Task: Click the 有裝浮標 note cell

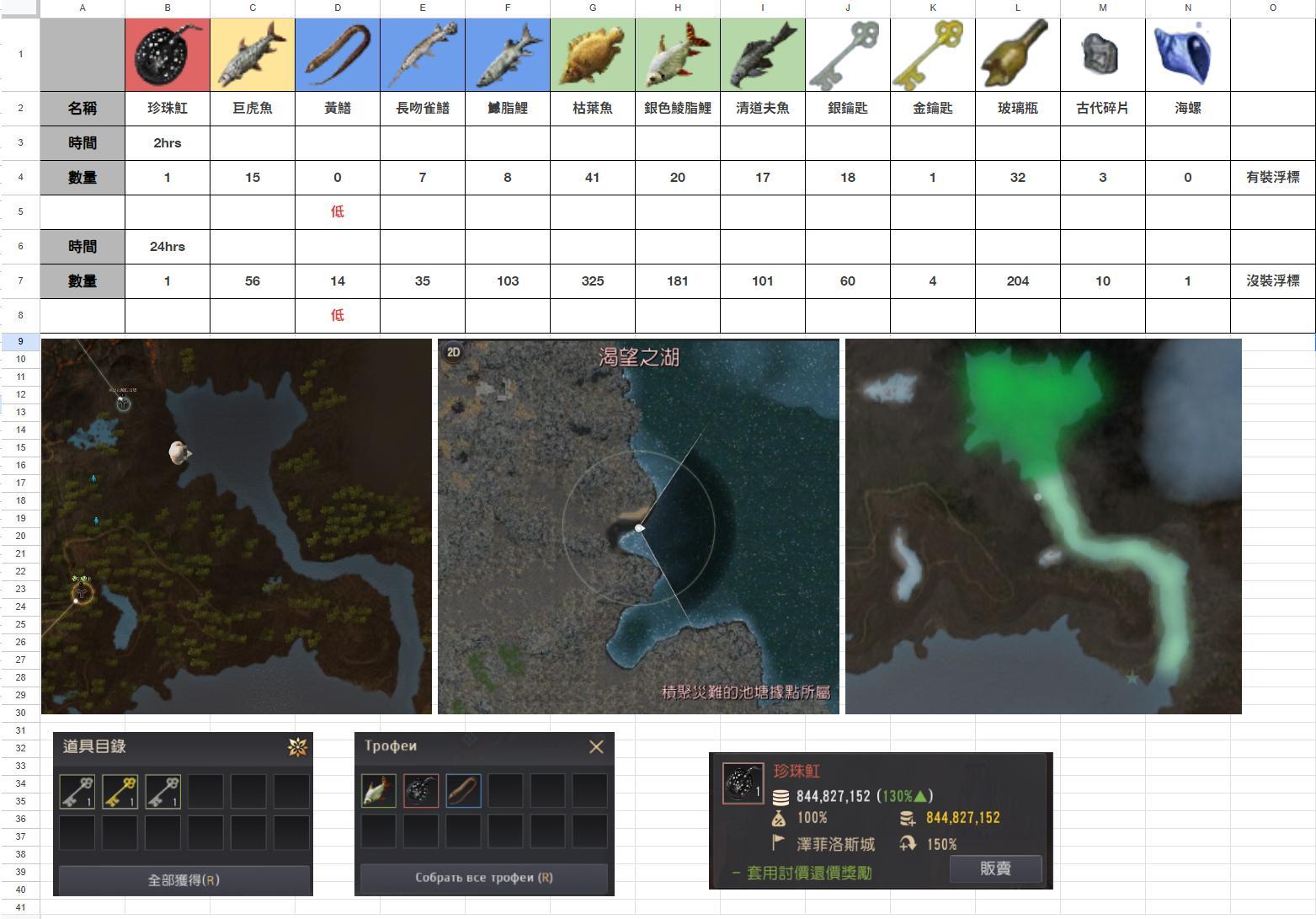Action: click(1272, 178)
